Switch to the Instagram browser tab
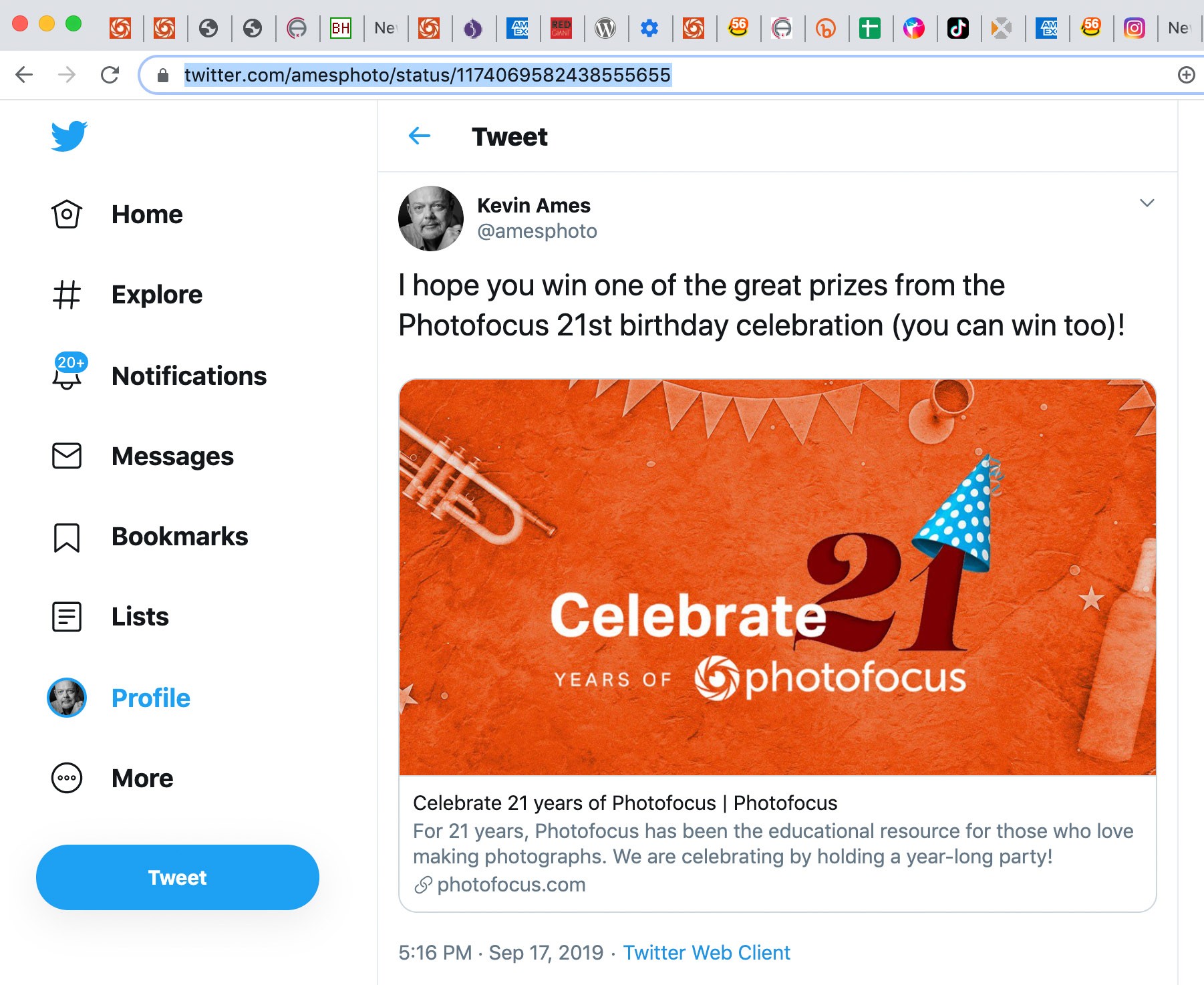1204x985 pixels. point(1134,28)
